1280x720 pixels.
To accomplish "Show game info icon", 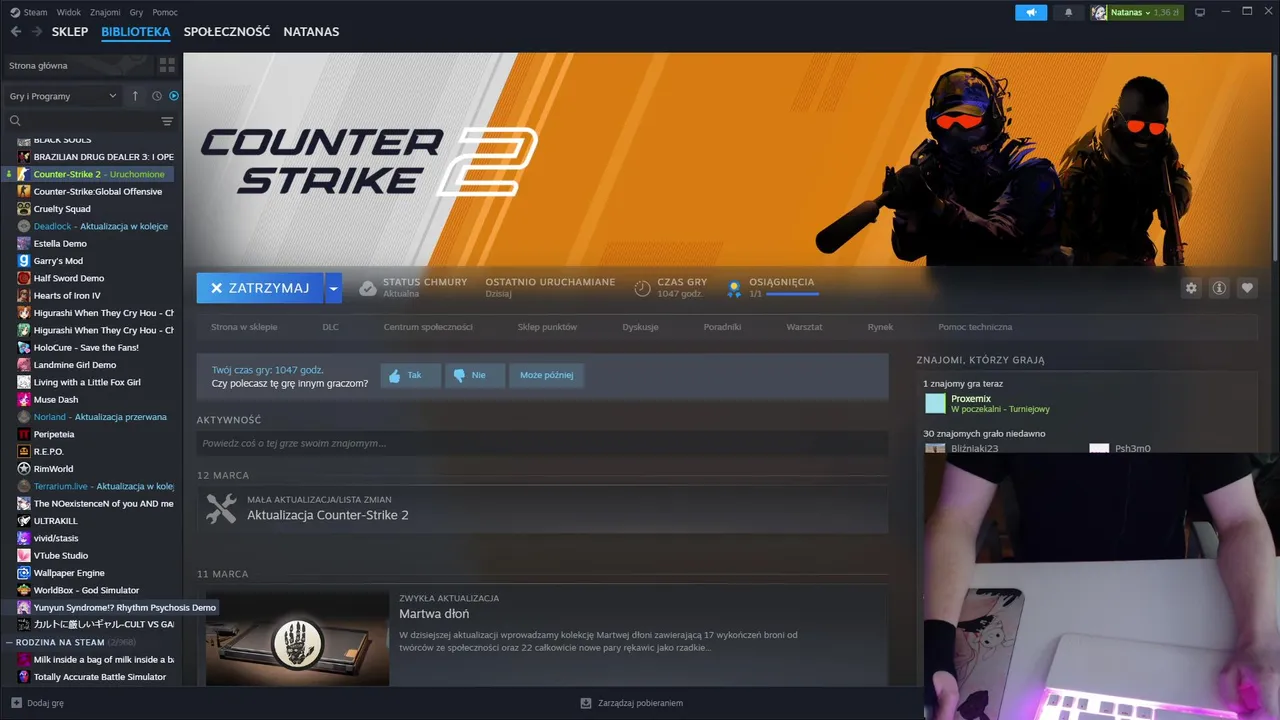I will pyautogui.click(x=1219, y=288).
